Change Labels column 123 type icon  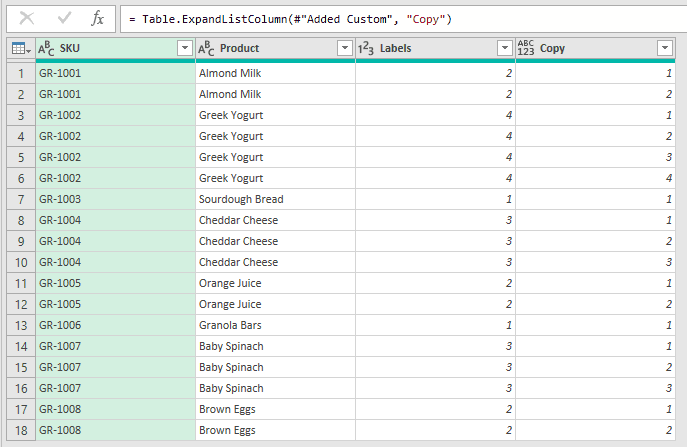366,48
